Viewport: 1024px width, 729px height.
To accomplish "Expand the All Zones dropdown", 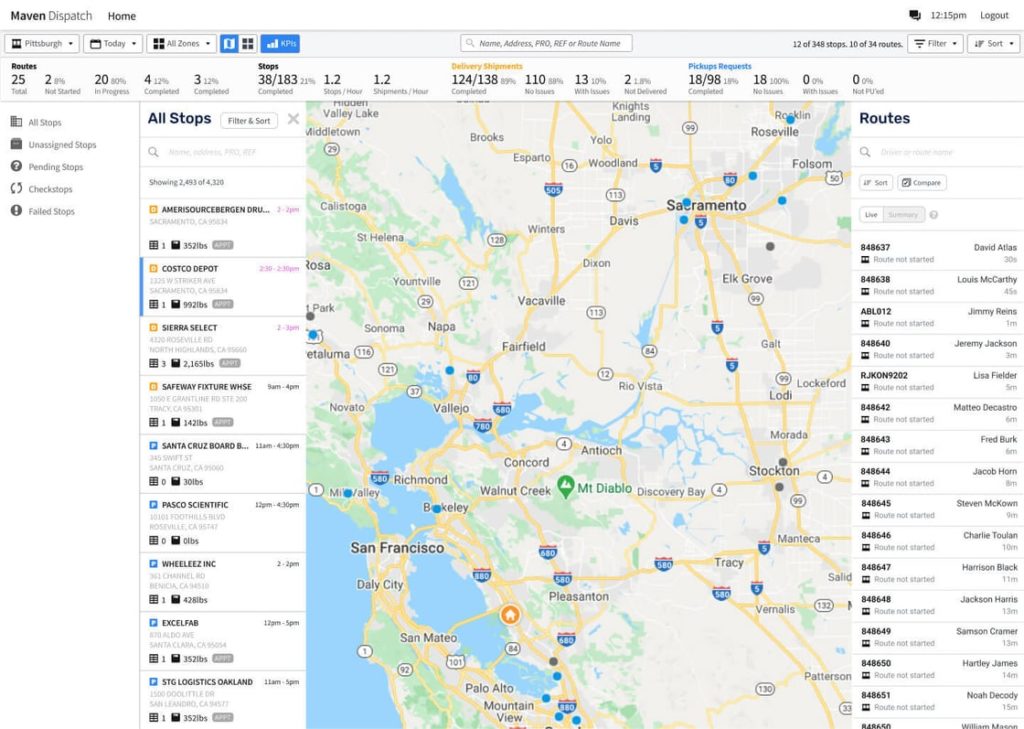I will (x=182, y=44).
